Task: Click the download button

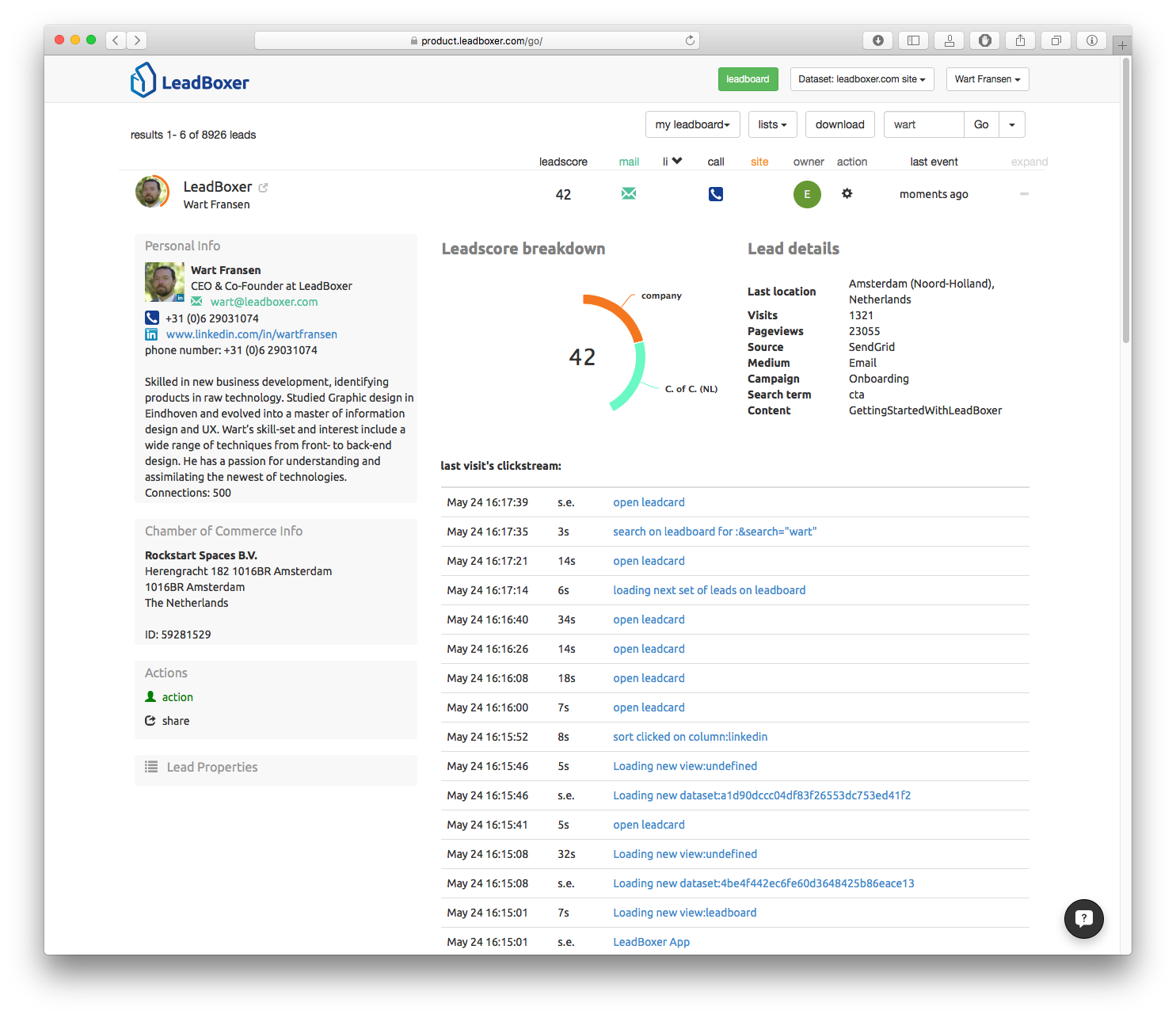Action: click(x=839, y=124)
